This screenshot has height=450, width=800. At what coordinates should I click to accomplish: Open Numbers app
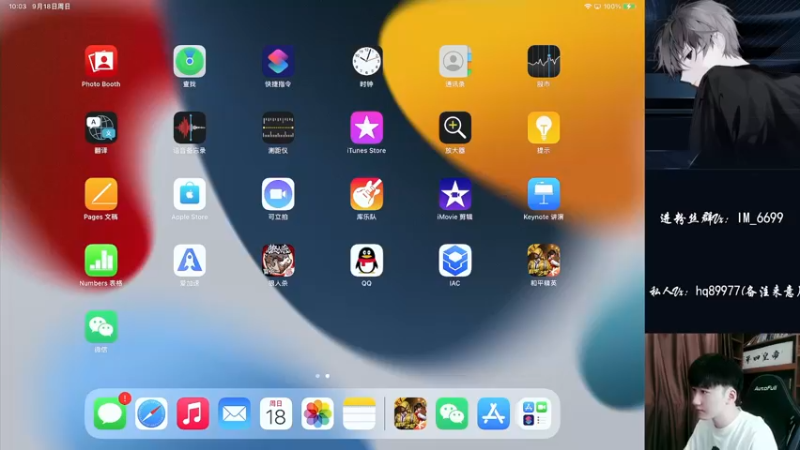[x=101, y=260]
